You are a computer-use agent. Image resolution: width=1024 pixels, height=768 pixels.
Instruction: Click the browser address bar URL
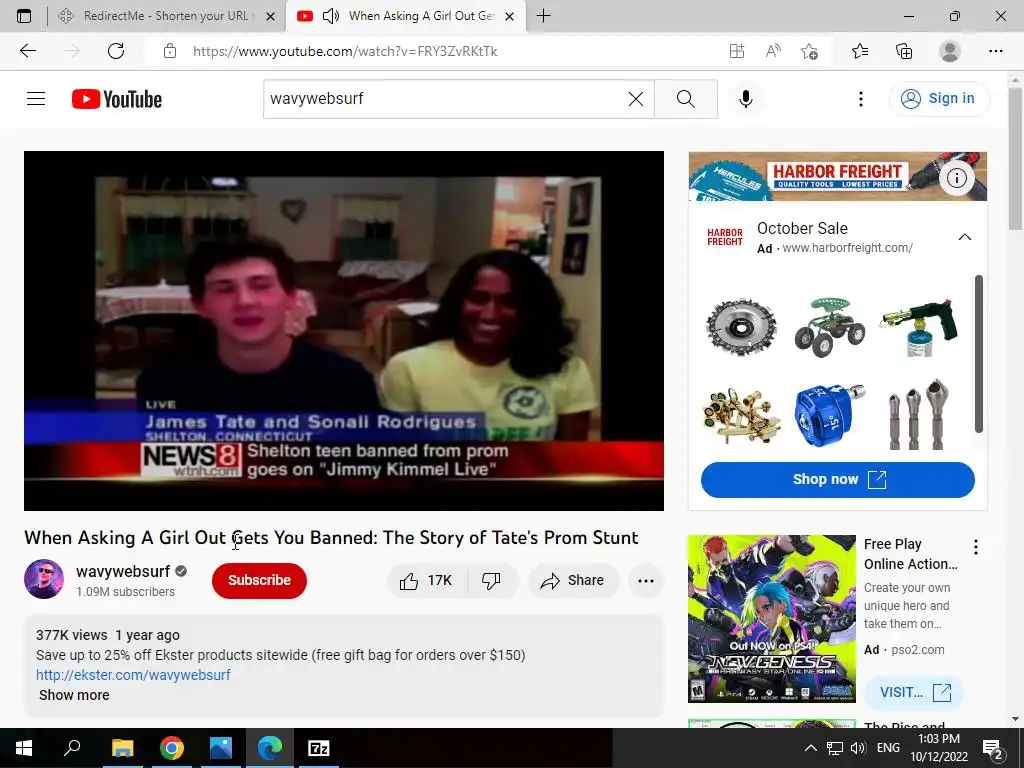[345, 51]
